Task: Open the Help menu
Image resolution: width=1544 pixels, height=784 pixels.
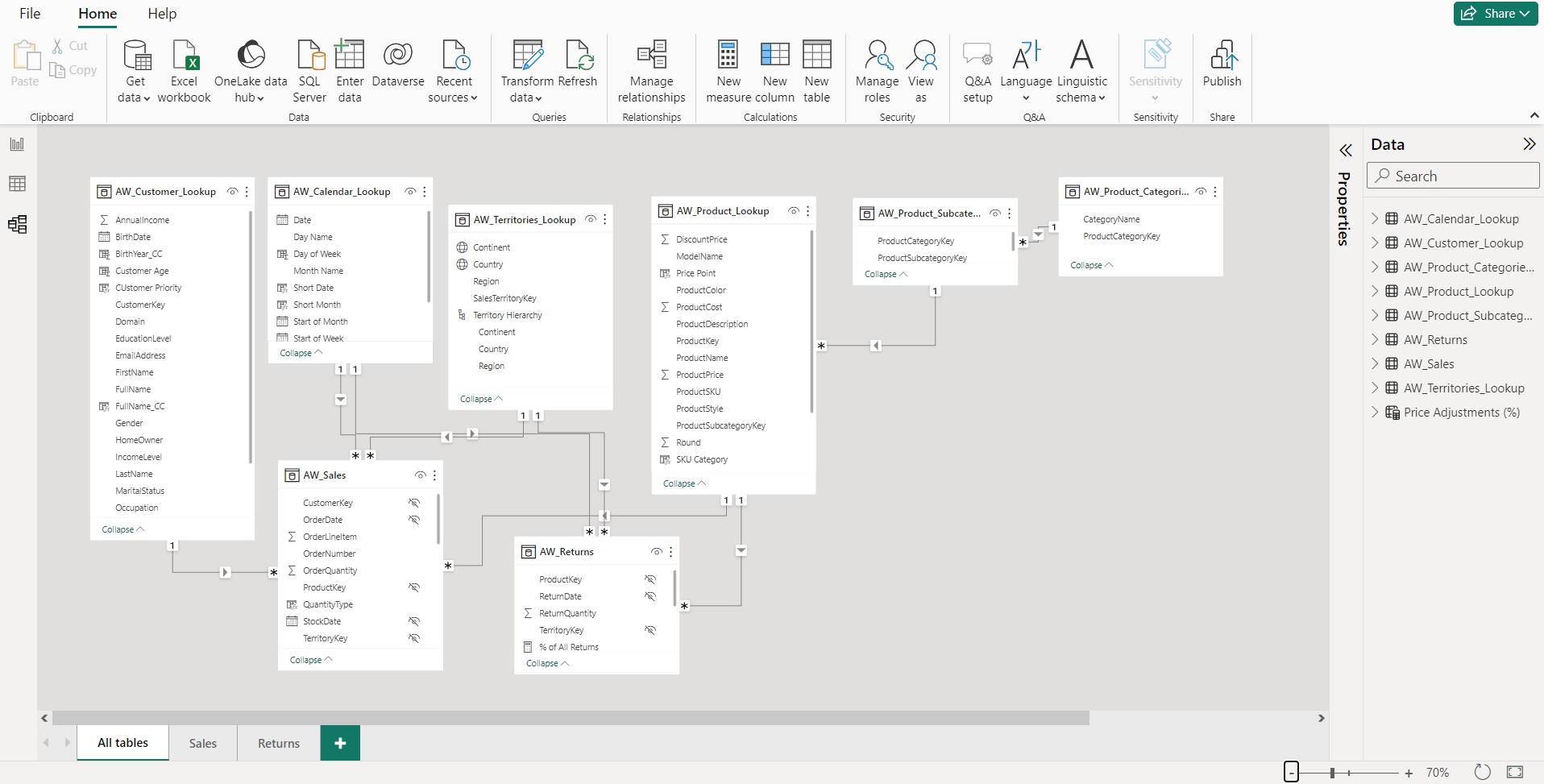Action: 161,14
